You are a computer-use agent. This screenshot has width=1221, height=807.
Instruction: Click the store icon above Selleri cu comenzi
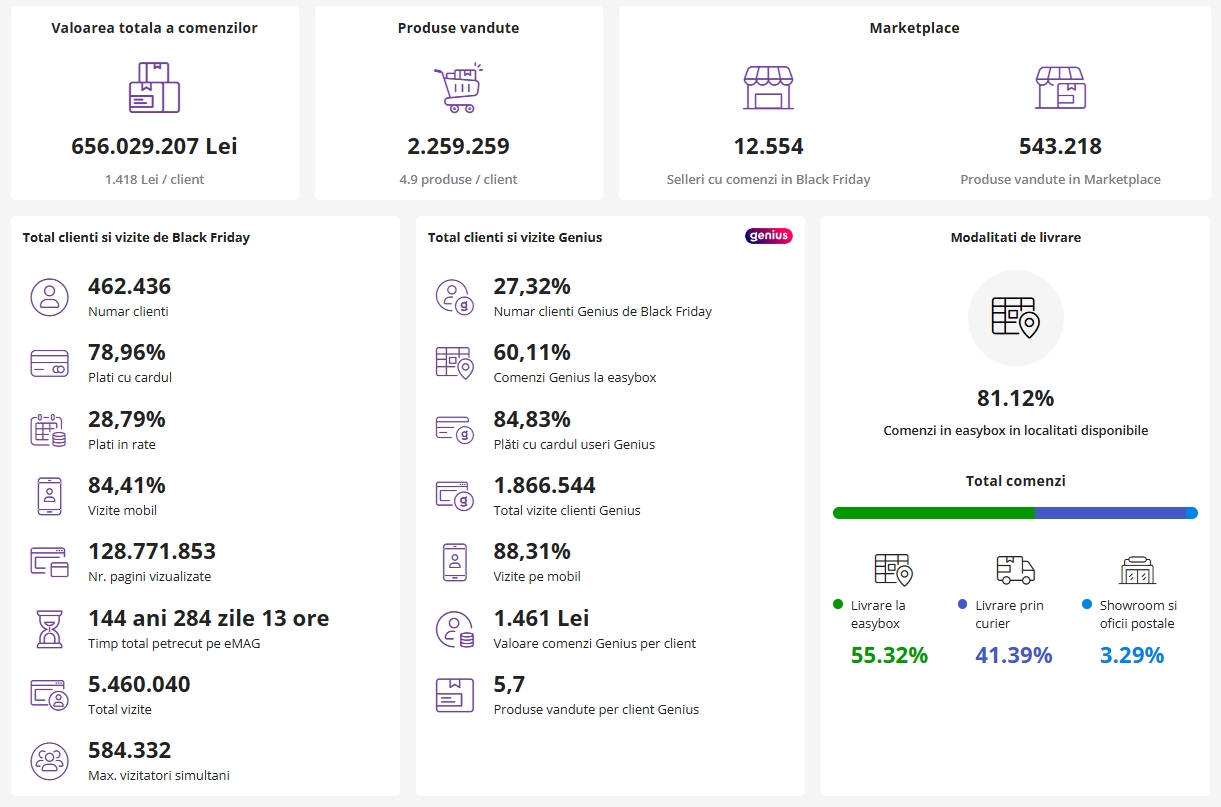pos(768,88)
